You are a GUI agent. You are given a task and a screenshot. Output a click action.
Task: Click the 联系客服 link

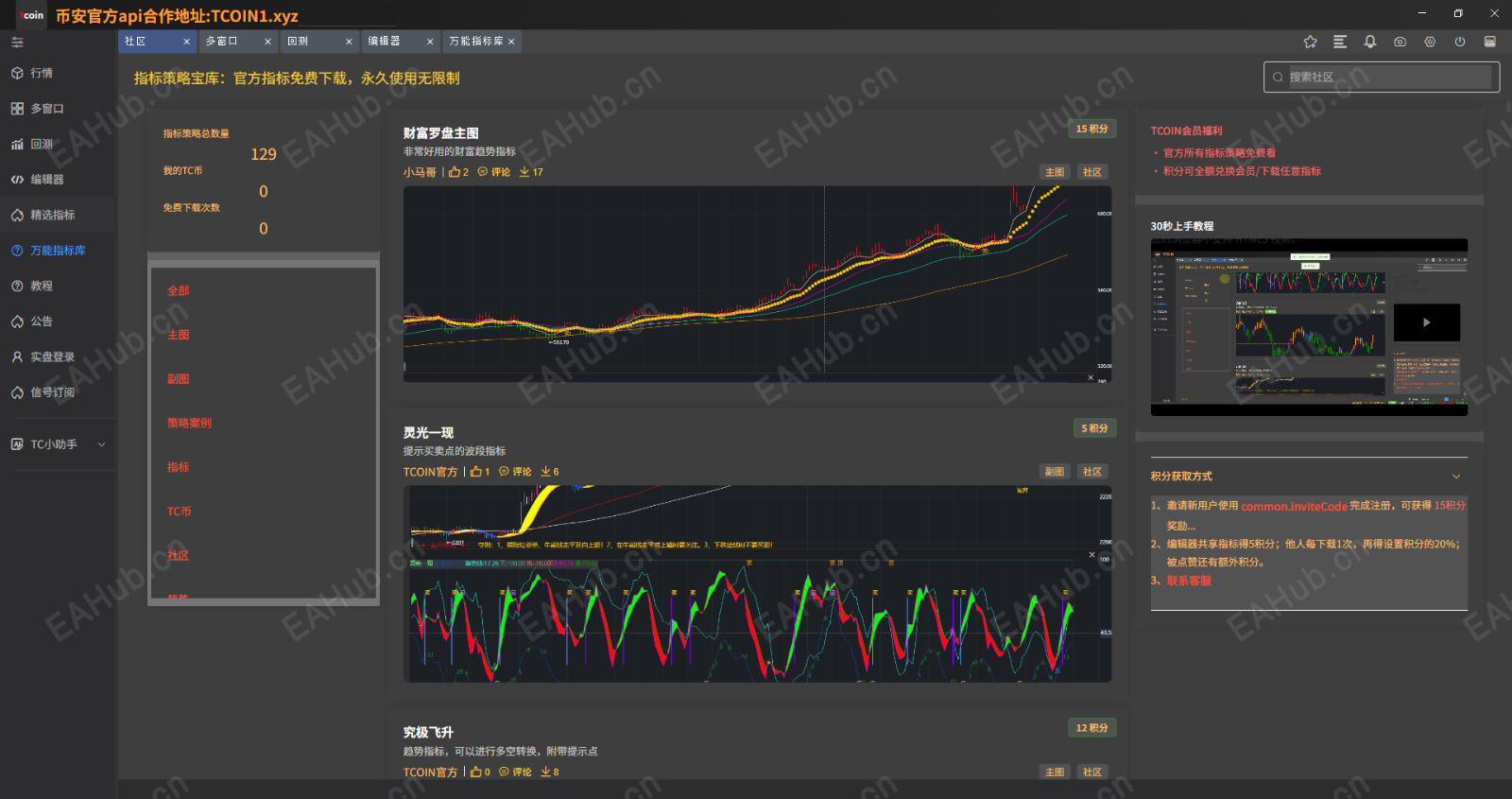1189,582
